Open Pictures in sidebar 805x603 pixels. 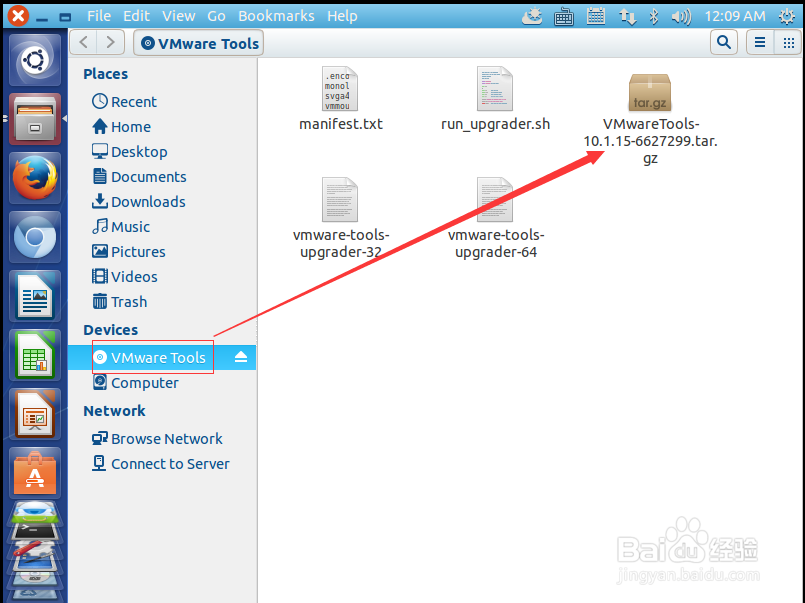[128, 251]
